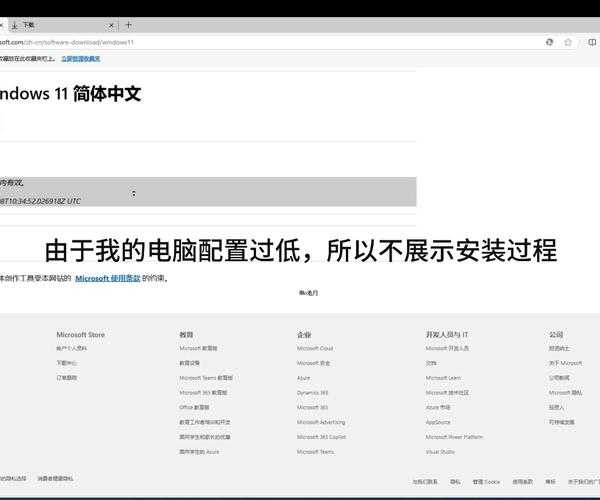Click 开发人员与 IT footer heading
This screenshot has width=600, height=500.
[x=447, y=334]
